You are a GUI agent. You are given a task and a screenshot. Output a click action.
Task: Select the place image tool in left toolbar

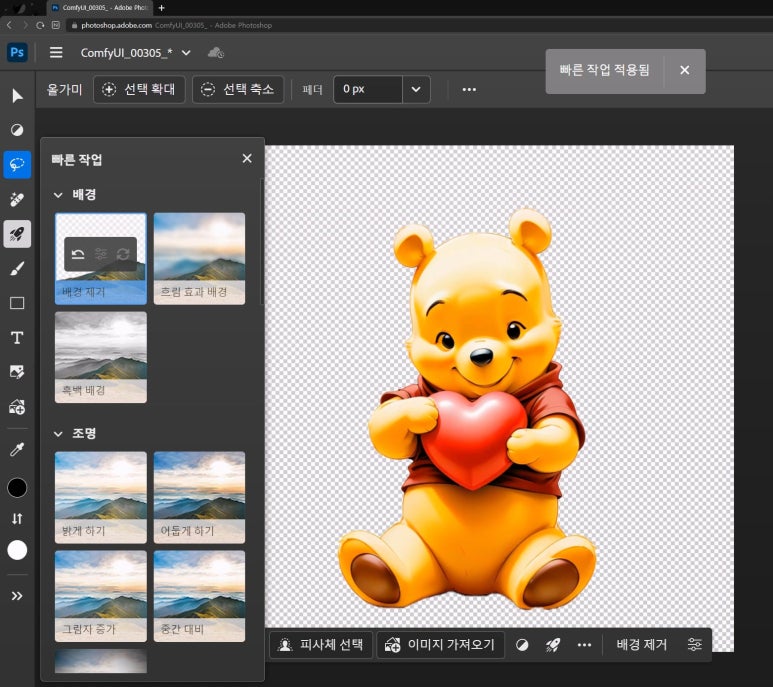tap(17, 407)
